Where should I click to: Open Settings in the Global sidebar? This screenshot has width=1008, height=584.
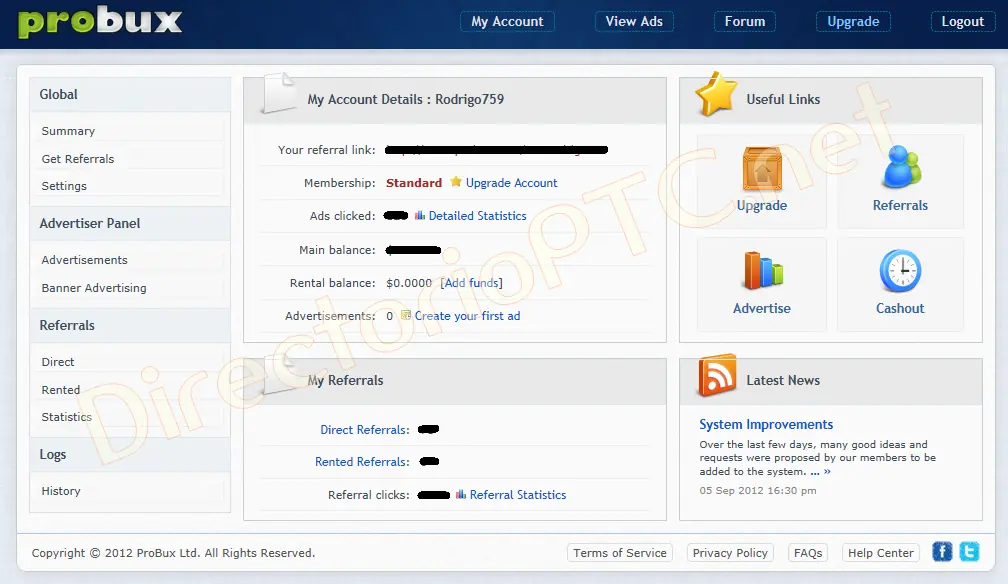[x=64, y=186]
